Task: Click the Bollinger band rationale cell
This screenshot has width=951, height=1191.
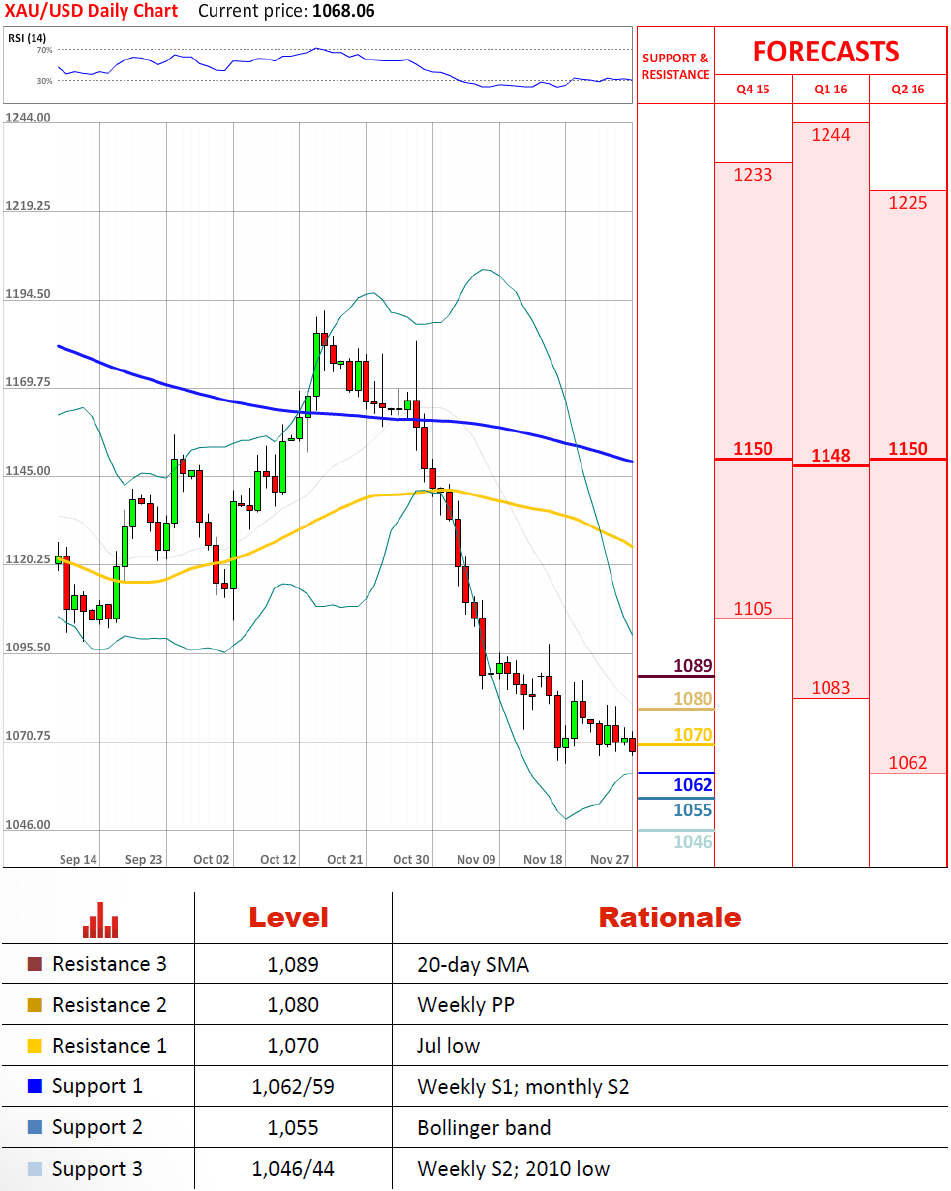Action: pyautogui.click(x=484, y=1128)
